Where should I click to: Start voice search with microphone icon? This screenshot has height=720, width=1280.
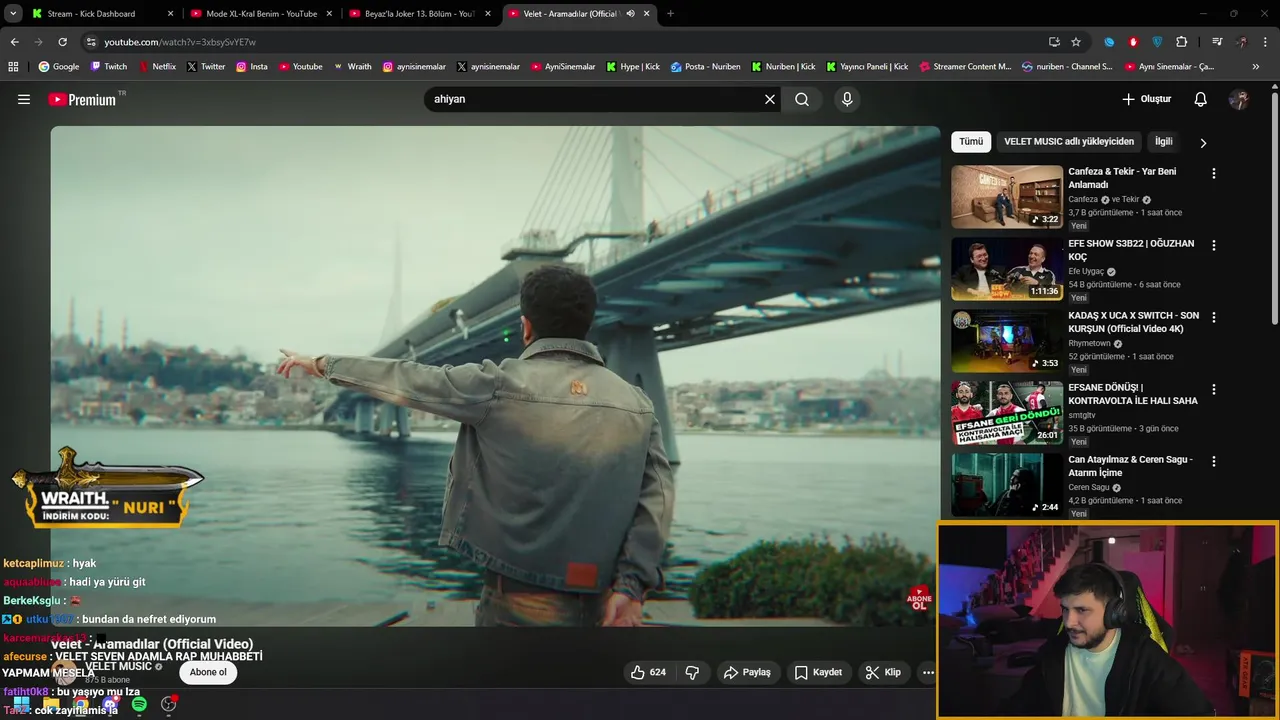(847, 99)
